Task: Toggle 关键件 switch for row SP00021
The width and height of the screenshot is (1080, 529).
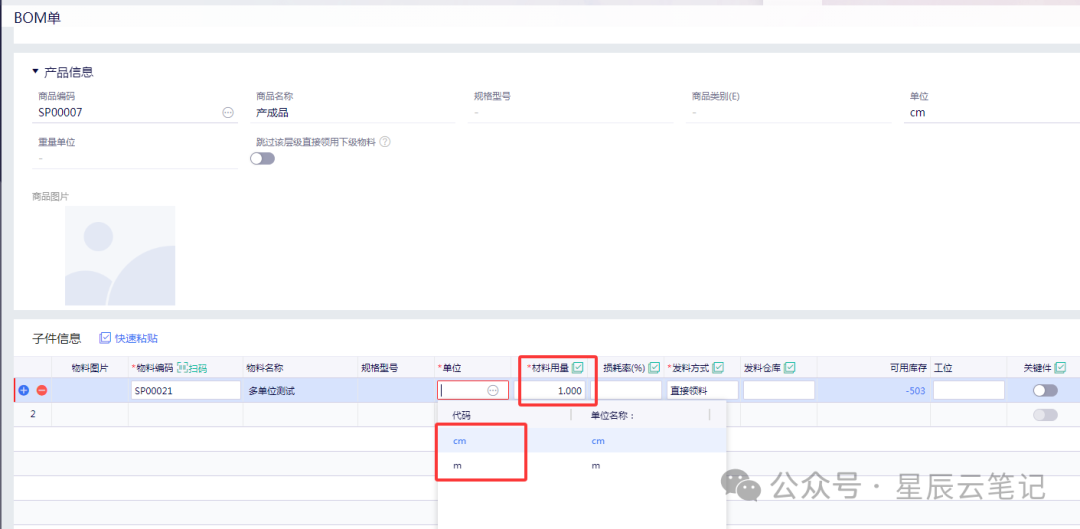Action: pos(1045,391)
